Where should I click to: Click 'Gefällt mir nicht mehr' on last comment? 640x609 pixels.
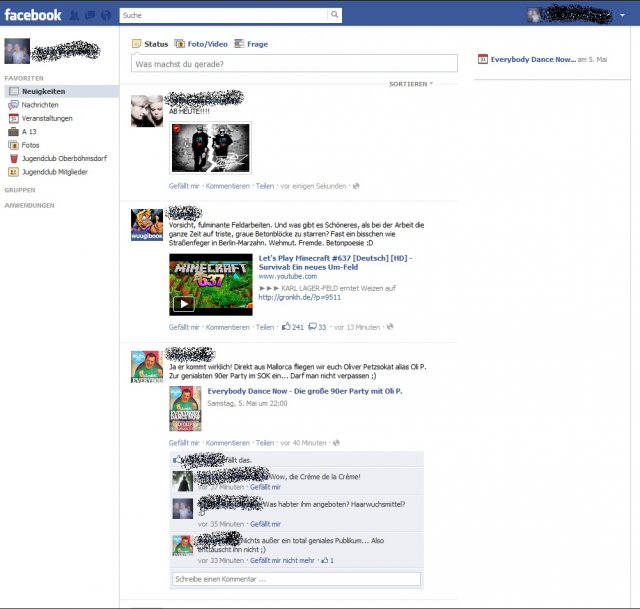pyautogui.click(x=282, y=560)
